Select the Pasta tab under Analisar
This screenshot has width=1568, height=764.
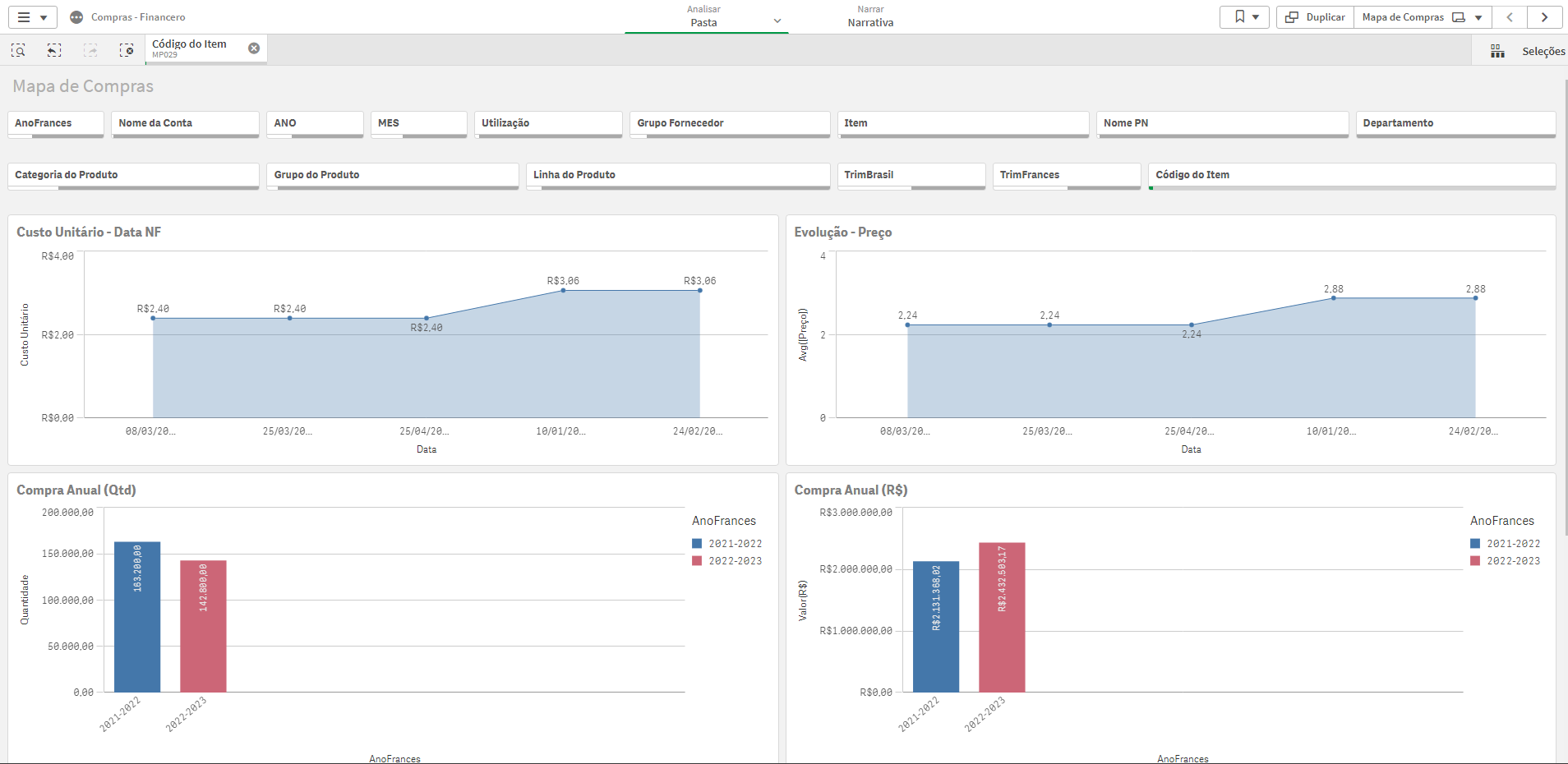(x=703, y=22)
